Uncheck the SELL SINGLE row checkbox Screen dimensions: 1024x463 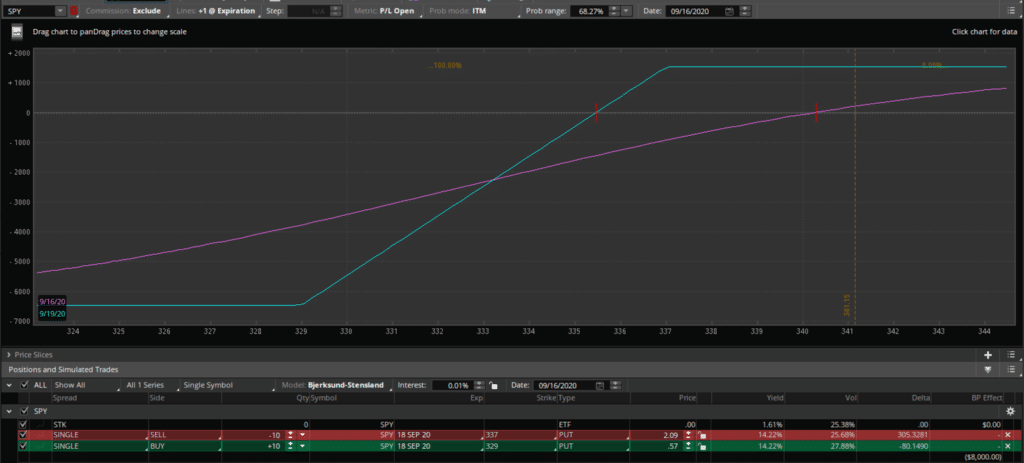(x=24, y=435)
